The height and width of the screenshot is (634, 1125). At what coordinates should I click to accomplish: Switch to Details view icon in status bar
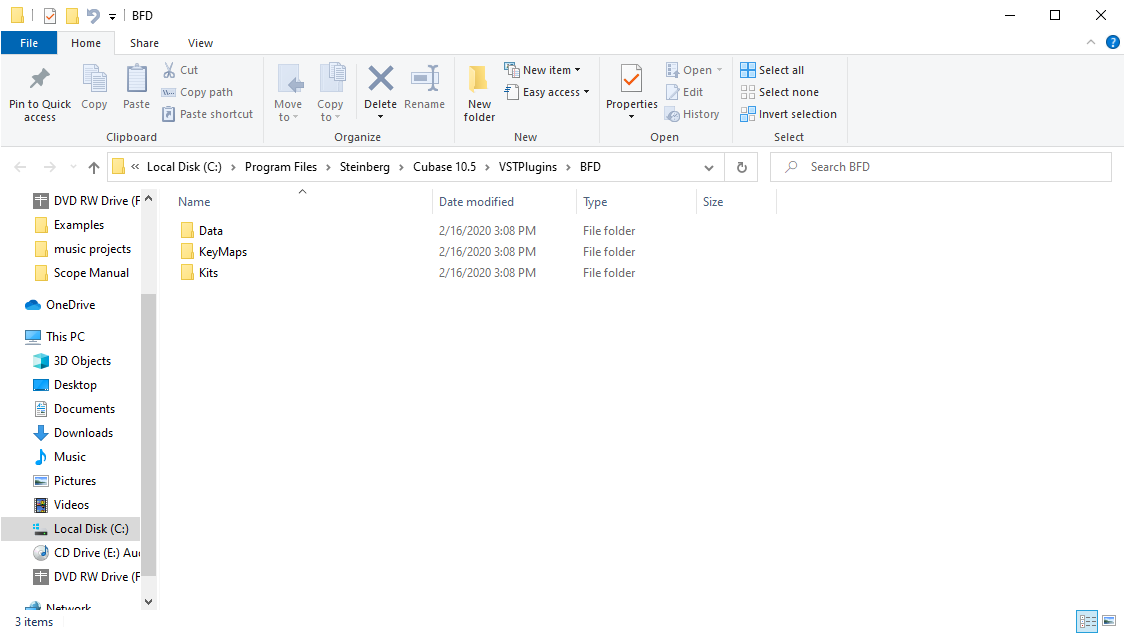[1088, 621]
